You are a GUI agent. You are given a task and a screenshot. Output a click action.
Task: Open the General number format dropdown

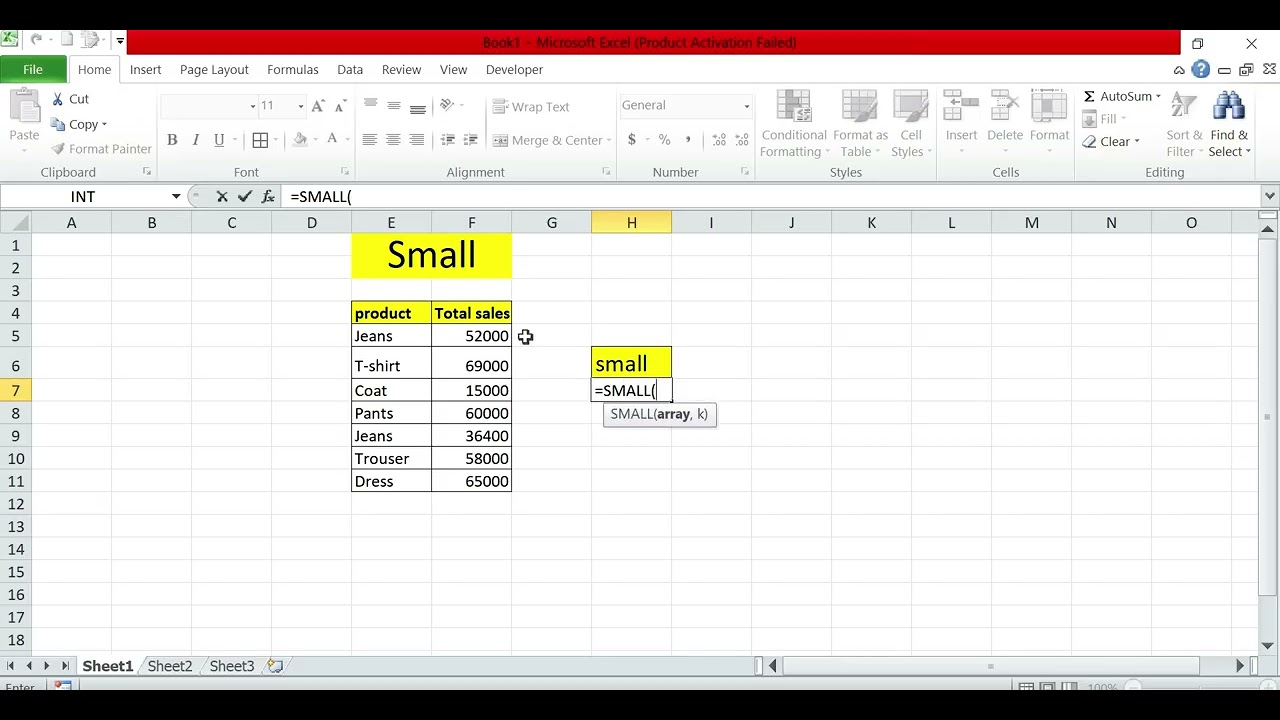[x=746, y=106]
